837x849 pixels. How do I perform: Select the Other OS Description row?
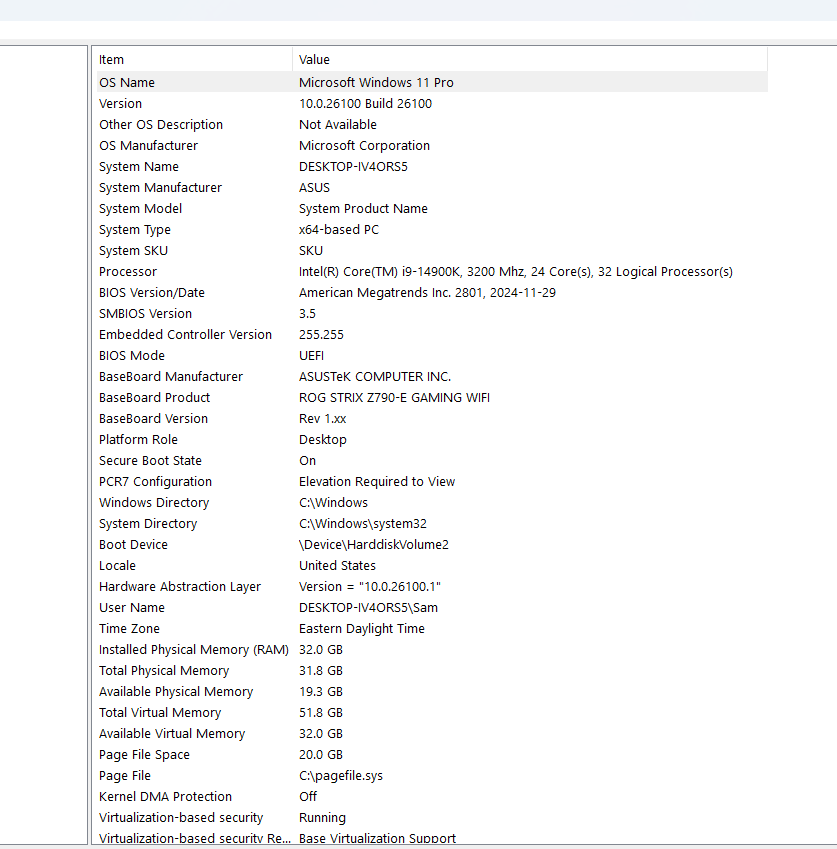432,125
